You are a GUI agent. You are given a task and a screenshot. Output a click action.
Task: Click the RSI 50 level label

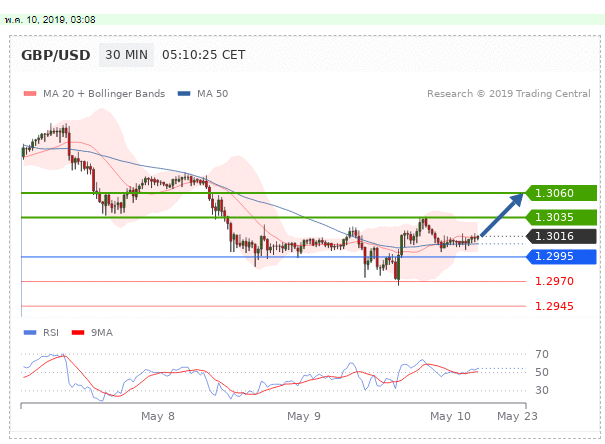[x=542, y=372]
